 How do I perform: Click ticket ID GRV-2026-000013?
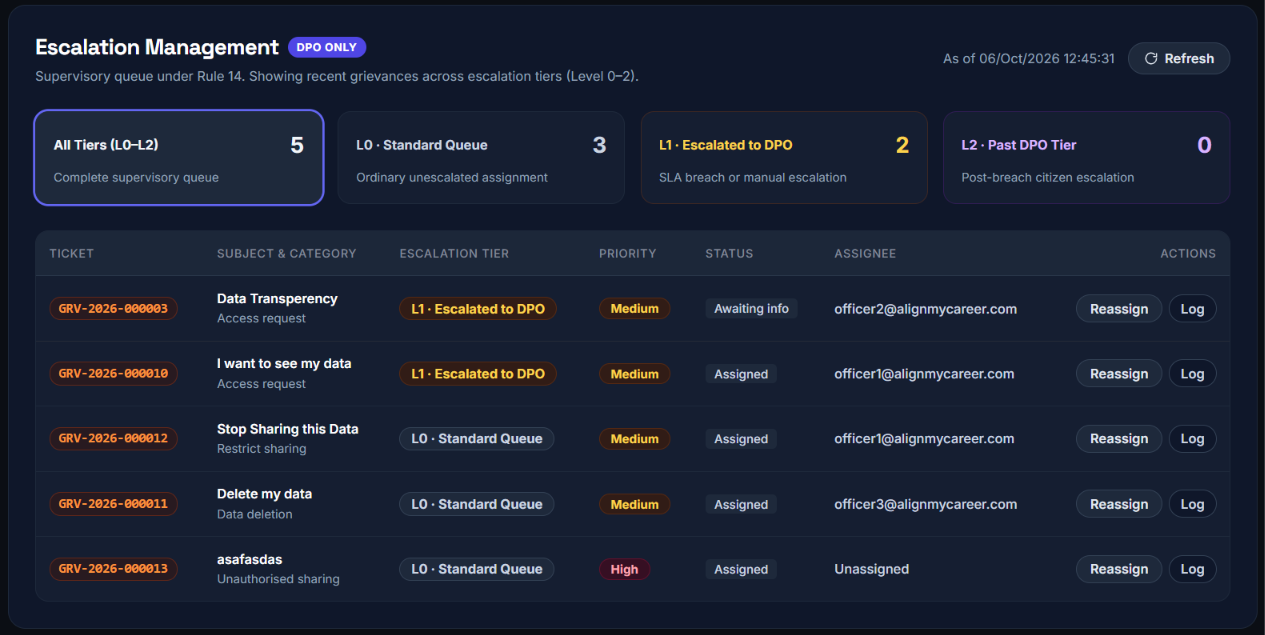pyautogui.click(x=113, y=569)
